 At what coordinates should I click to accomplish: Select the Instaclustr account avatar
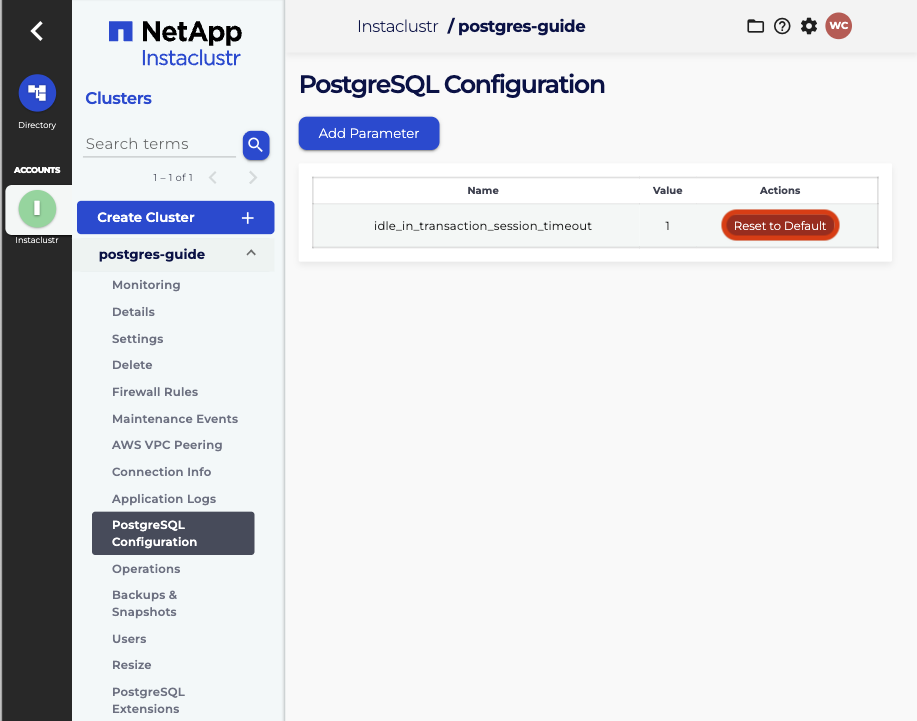(x=37, y=208)
